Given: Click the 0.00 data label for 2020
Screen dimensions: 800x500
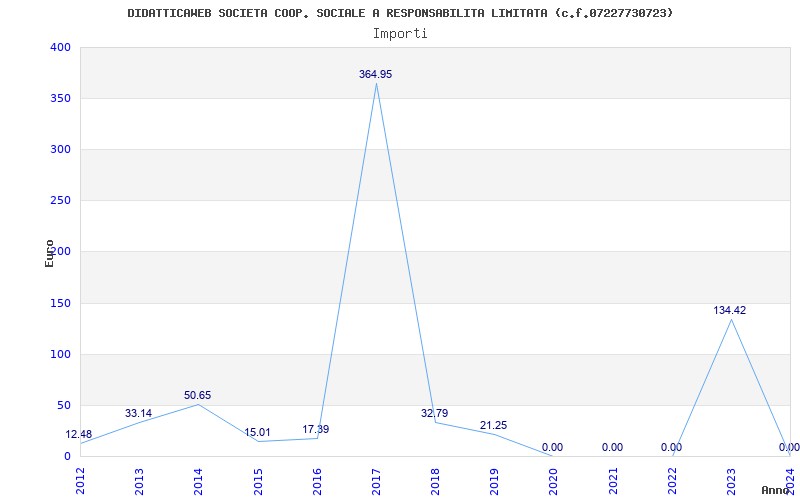Looking at the screenshot, I should tap(553, 447).
